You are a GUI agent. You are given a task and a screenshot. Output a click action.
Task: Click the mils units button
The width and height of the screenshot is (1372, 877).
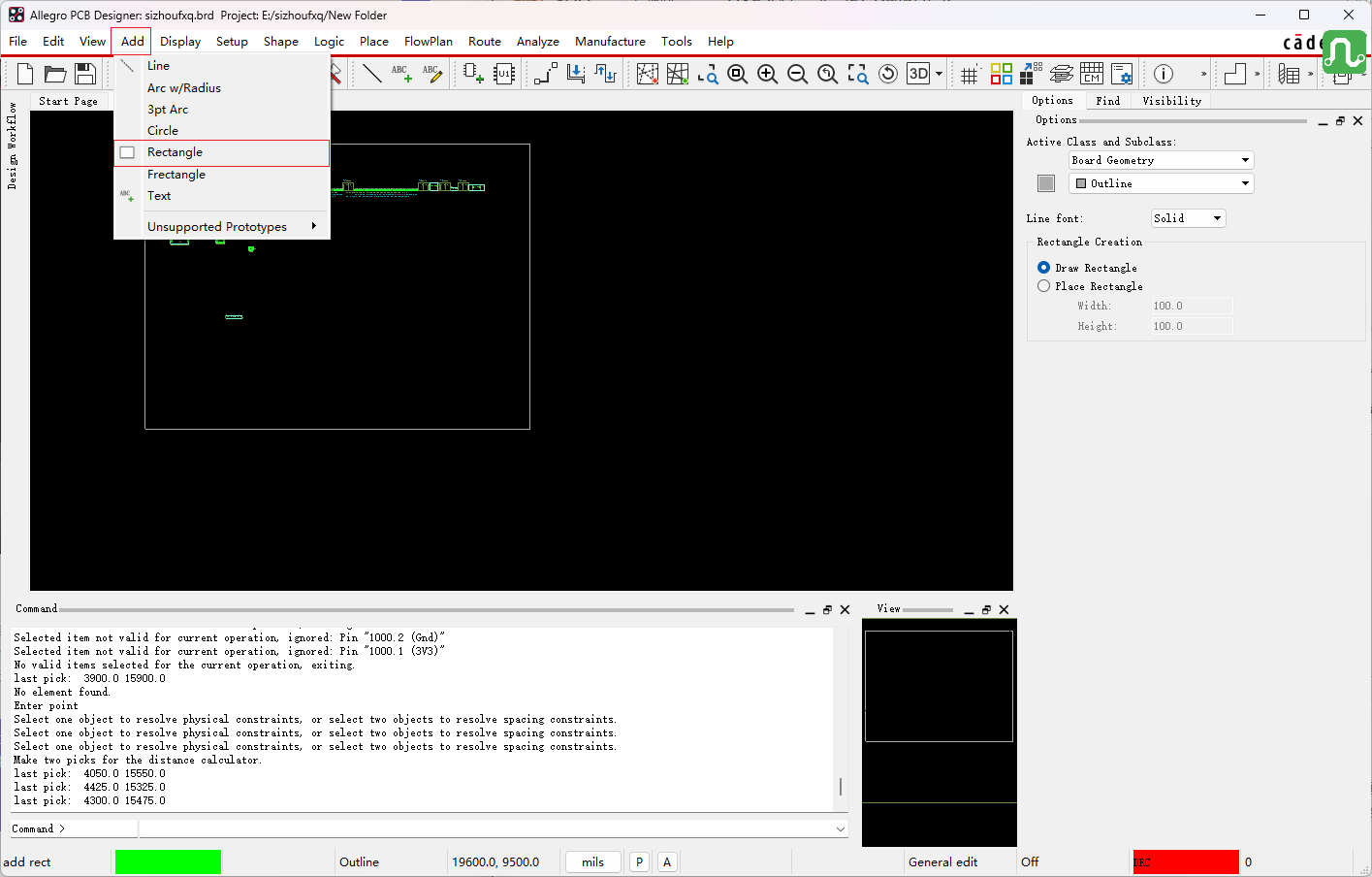pyautogui.click(x=592, y=861)
